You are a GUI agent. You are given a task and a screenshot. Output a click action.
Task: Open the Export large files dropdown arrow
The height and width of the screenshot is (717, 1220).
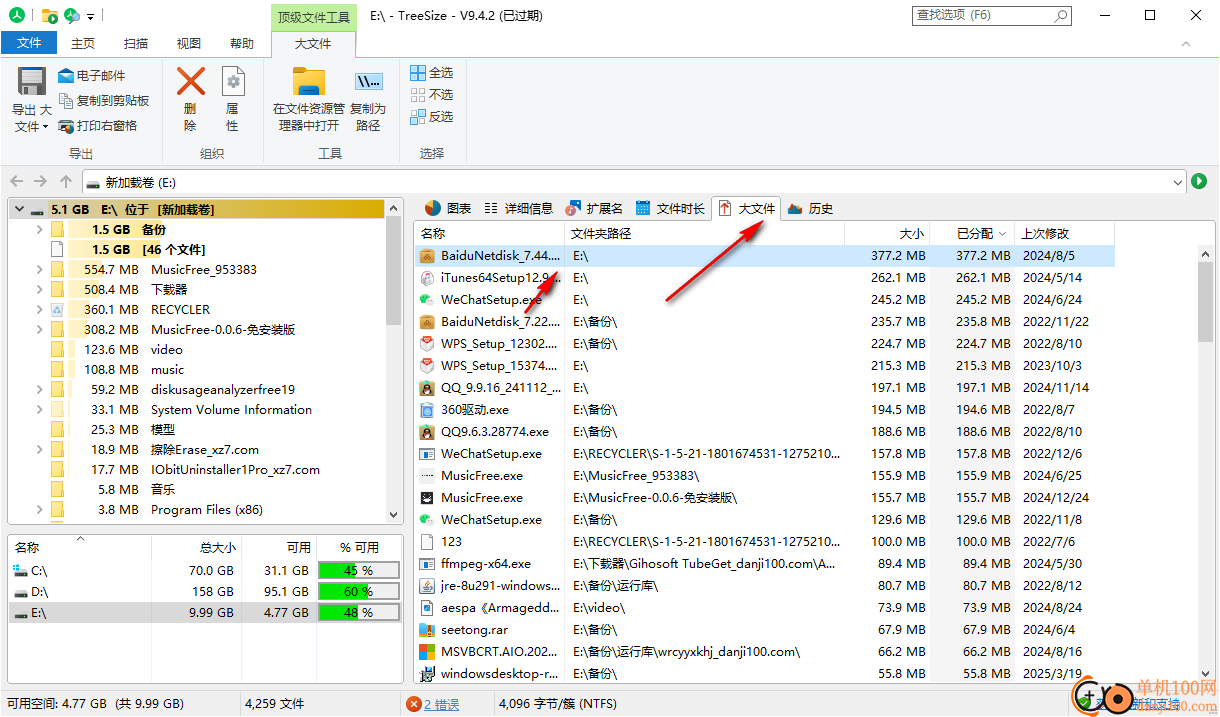click(x=45, y=127)
